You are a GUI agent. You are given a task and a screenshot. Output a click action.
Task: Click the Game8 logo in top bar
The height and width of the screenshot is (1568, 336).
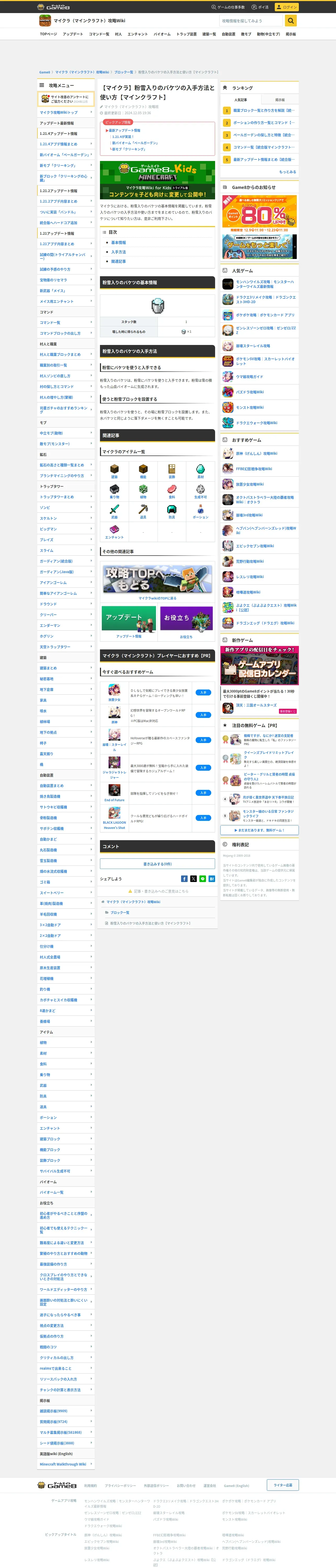click(54, 7)
